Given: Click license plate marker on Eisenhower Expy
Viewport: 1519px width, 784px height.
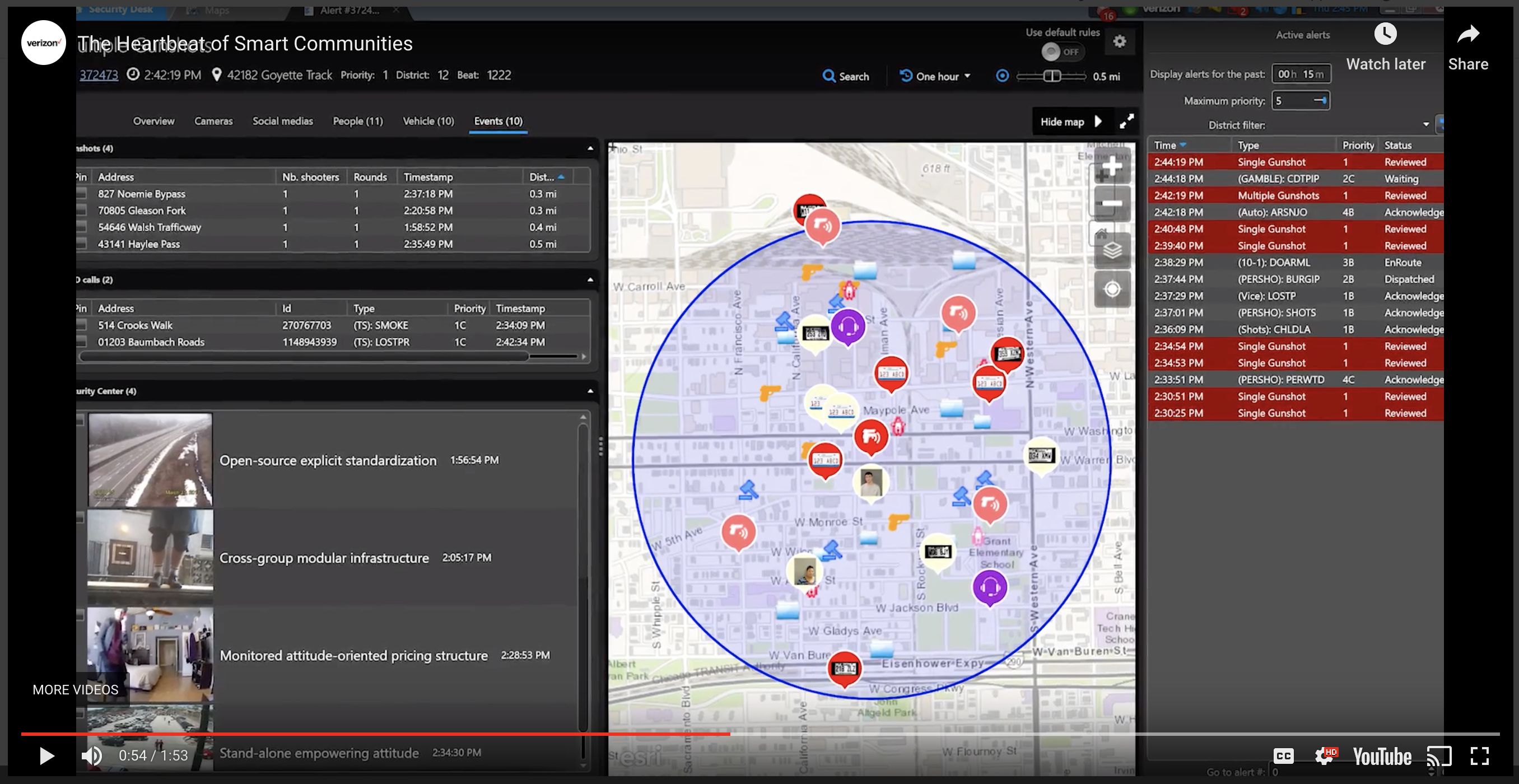Looking at the screenshot, I should click(845, 669).
